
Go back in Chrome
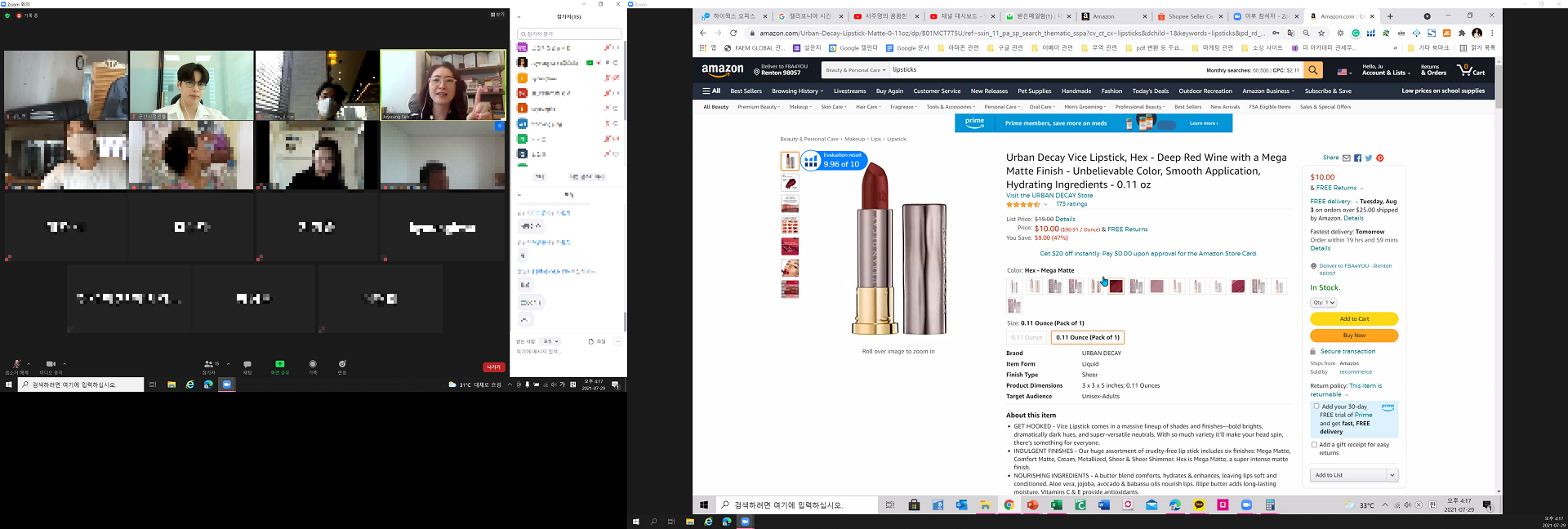click(x=703, y=33)
